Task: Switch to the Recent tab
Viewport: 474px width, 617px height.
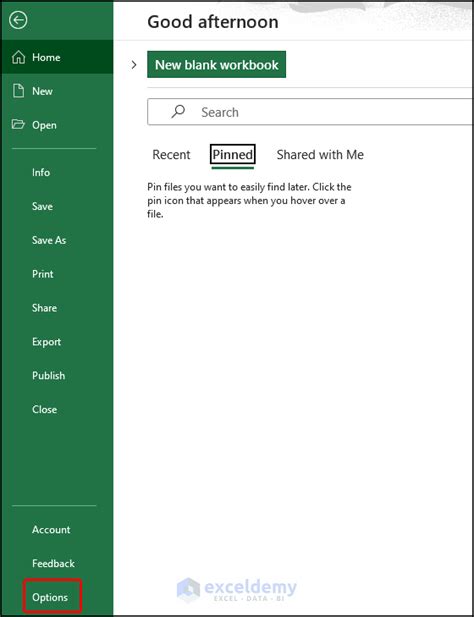Action: pyautogui.click(x=171, y=155)
